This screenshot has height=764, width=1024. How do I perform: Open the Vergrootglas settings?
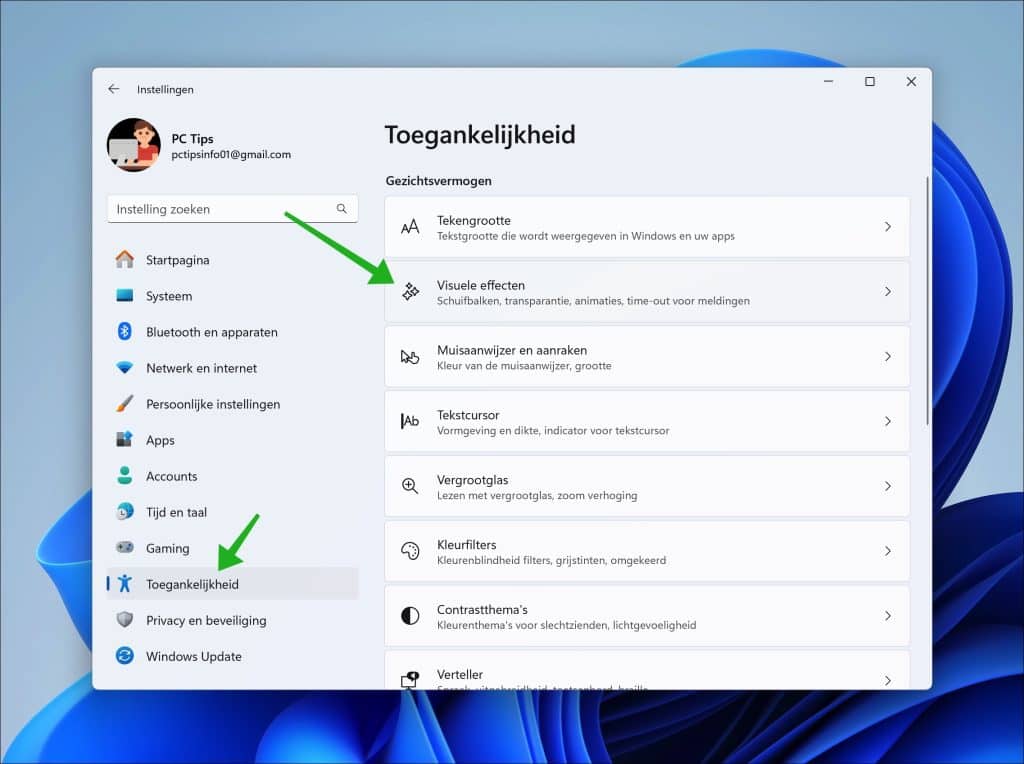pos(647,486)
